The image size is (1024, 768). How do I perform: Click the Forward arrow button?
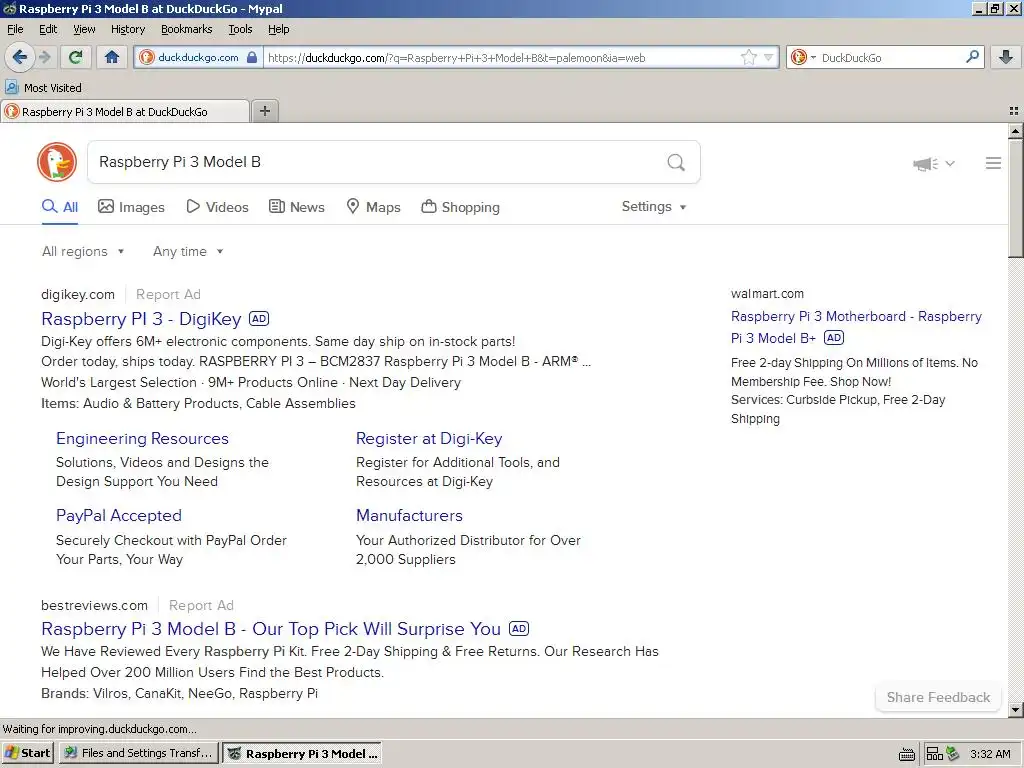(45, 57)
